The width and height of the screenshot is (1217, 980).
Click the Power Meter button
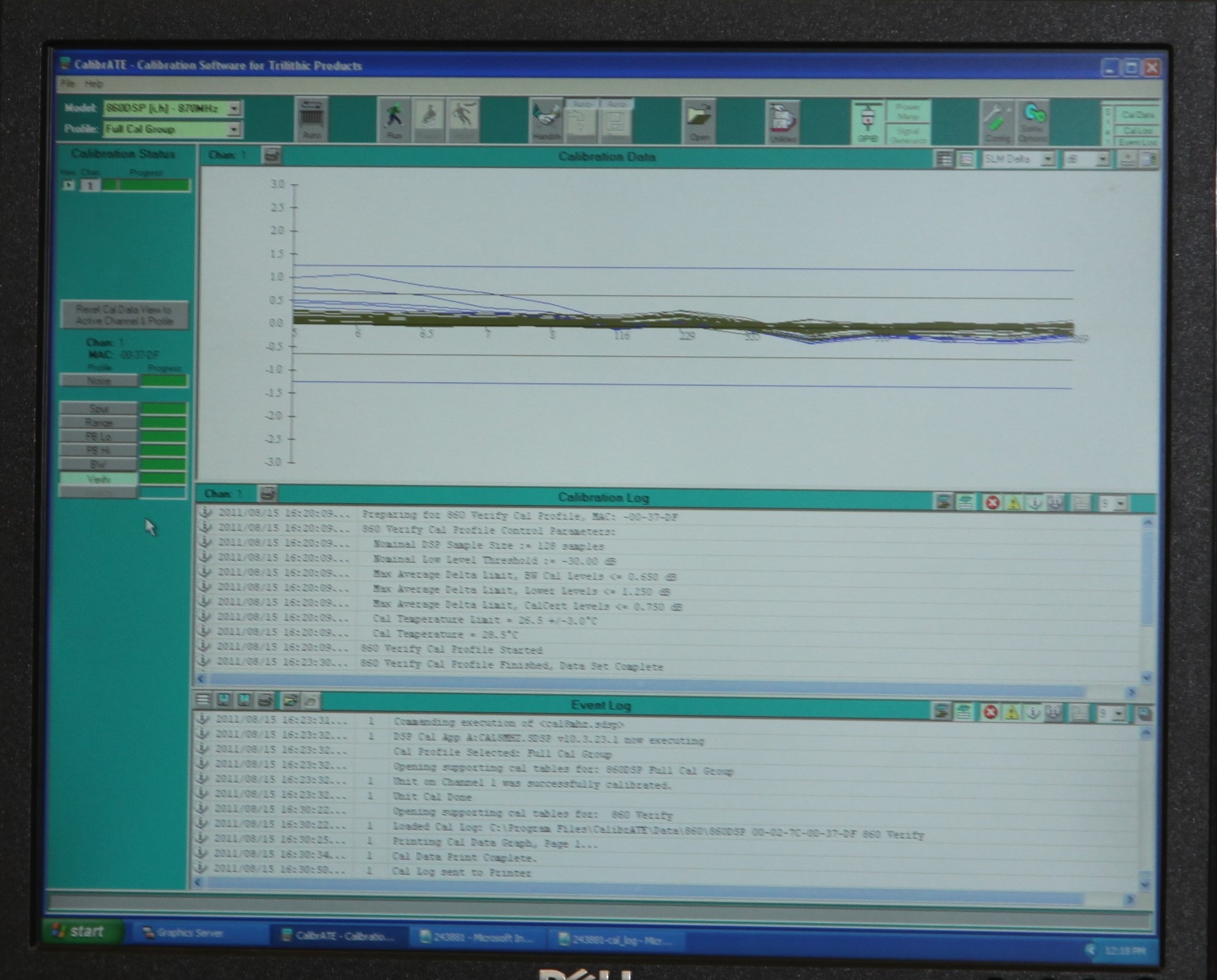[x=908, y=112]
